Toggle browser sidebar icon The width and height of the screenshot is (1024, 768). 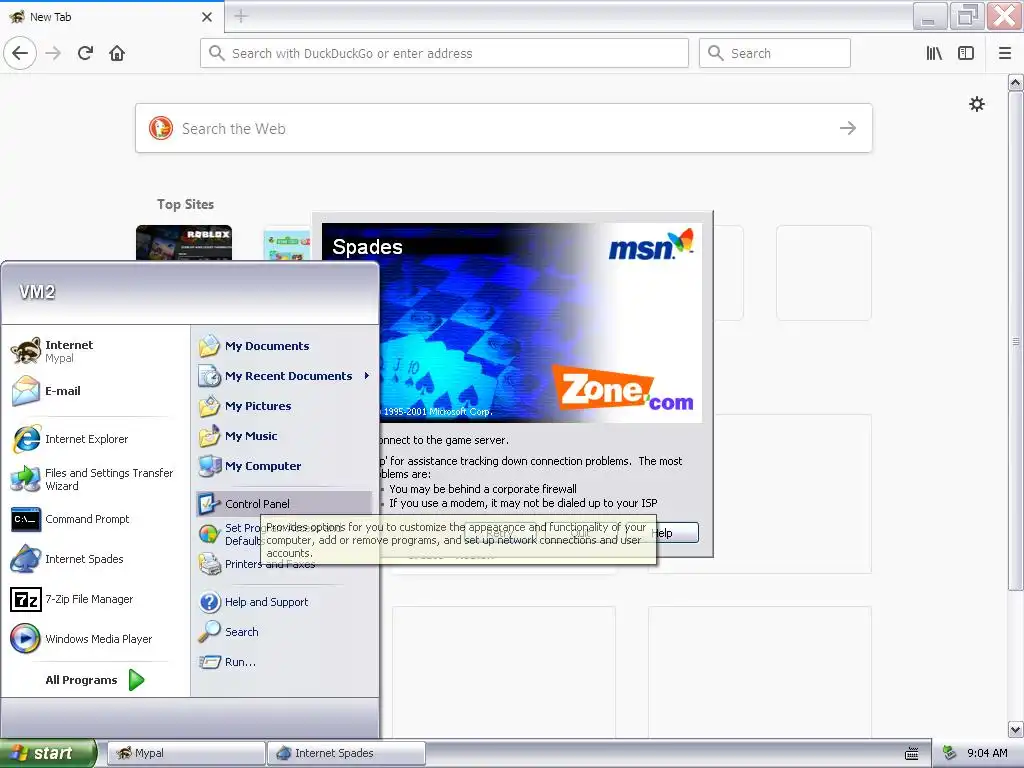[x=966, y=53]
